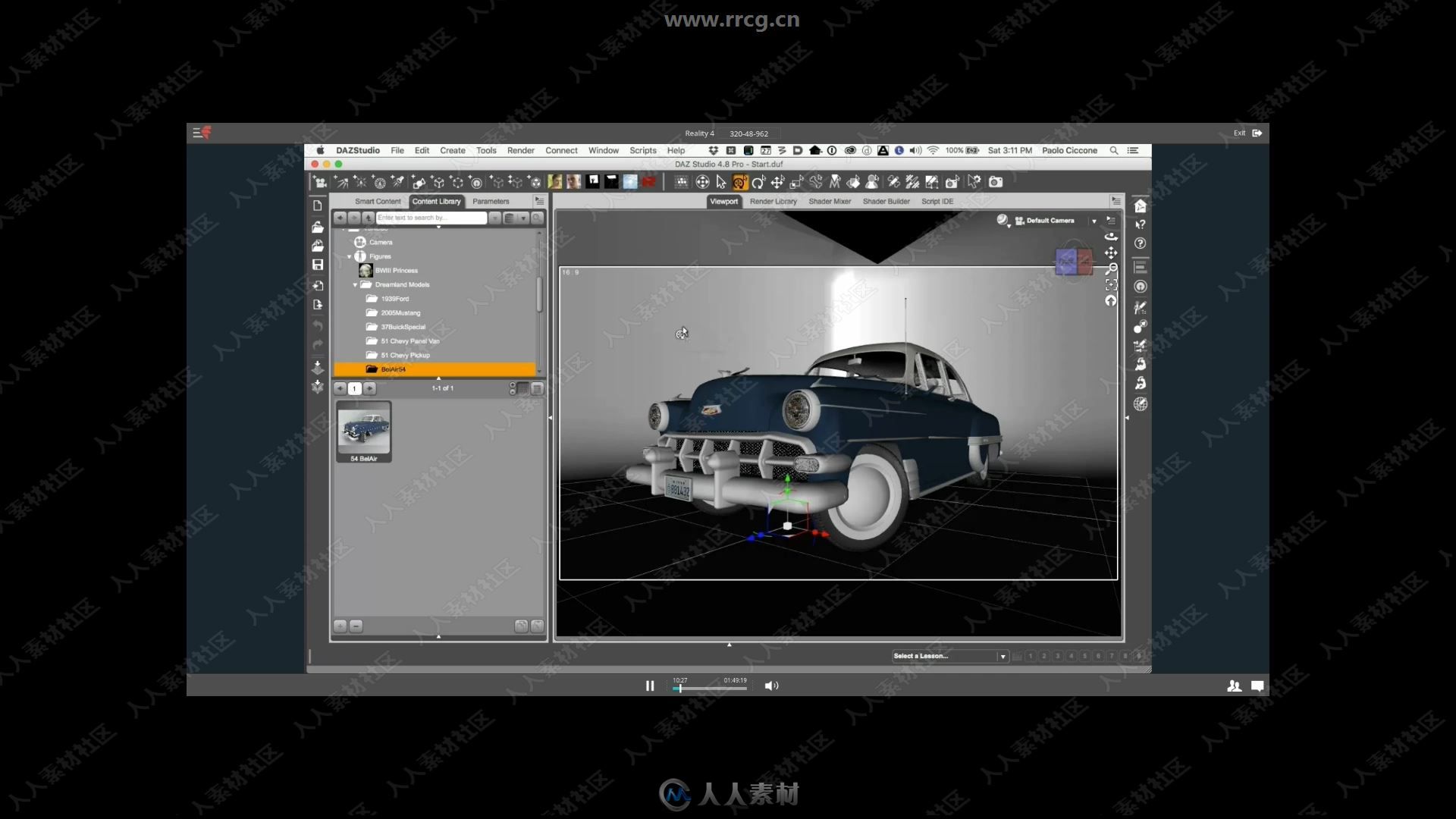The image size is (1456, 819).
Task: Click the viewport orbit rotate control
Action: click(1111, 237)
